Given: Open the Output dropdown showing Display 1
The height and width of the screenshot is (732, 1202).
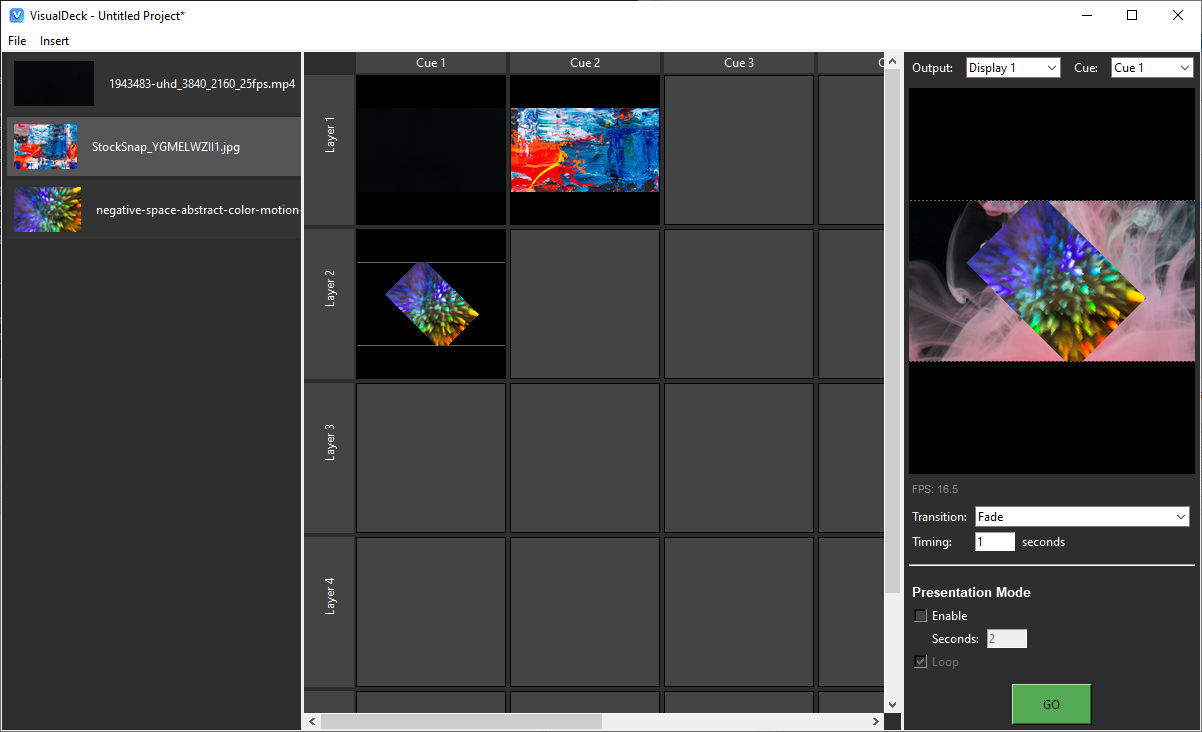Looking at the screenshot, I should click(x=1013, y=67).
